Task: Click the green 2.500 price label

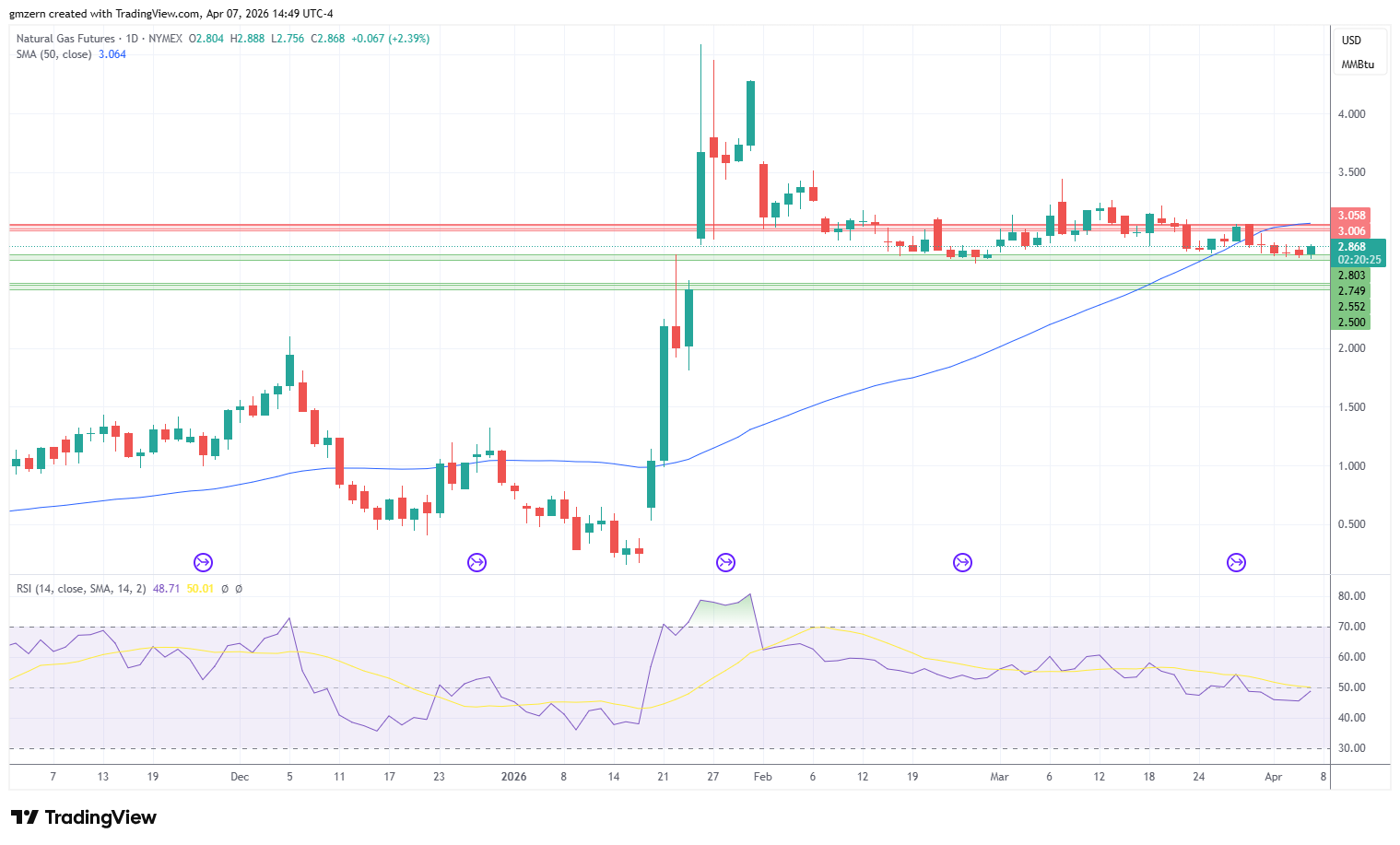Action: 1351,323
